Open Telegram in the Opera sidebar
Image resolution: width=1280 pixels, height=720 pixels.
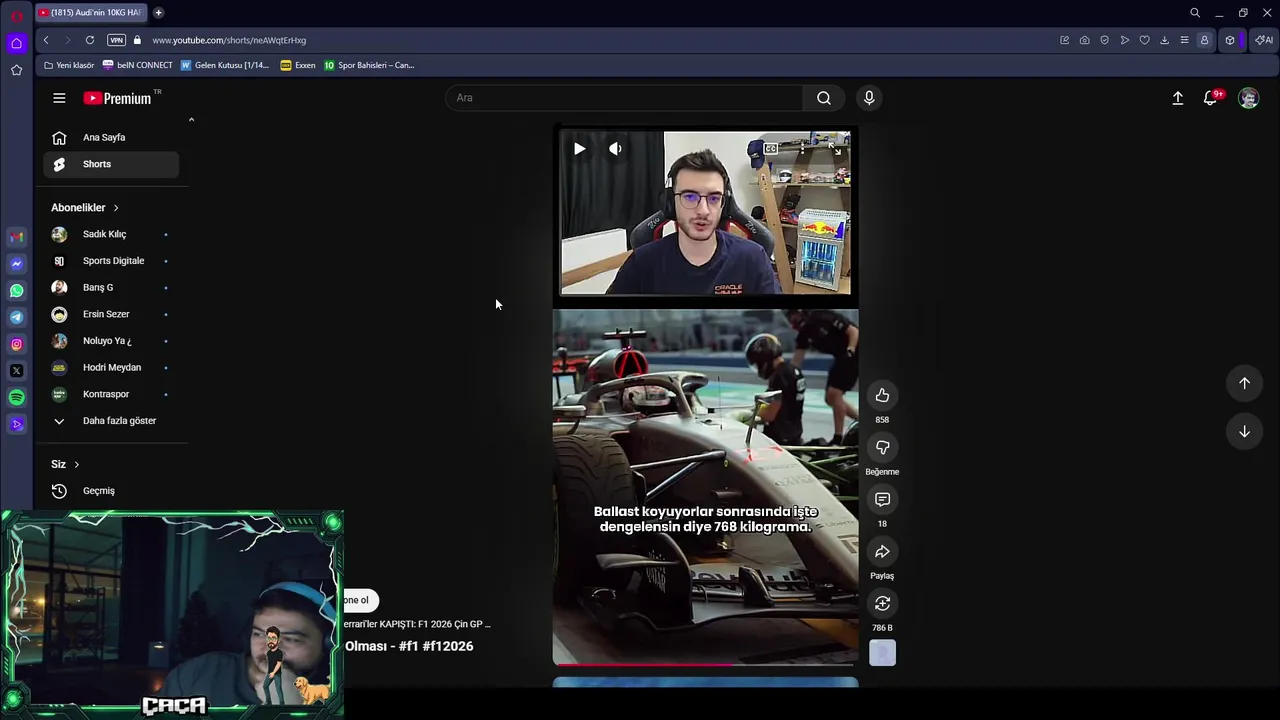(x=16, y=317)
